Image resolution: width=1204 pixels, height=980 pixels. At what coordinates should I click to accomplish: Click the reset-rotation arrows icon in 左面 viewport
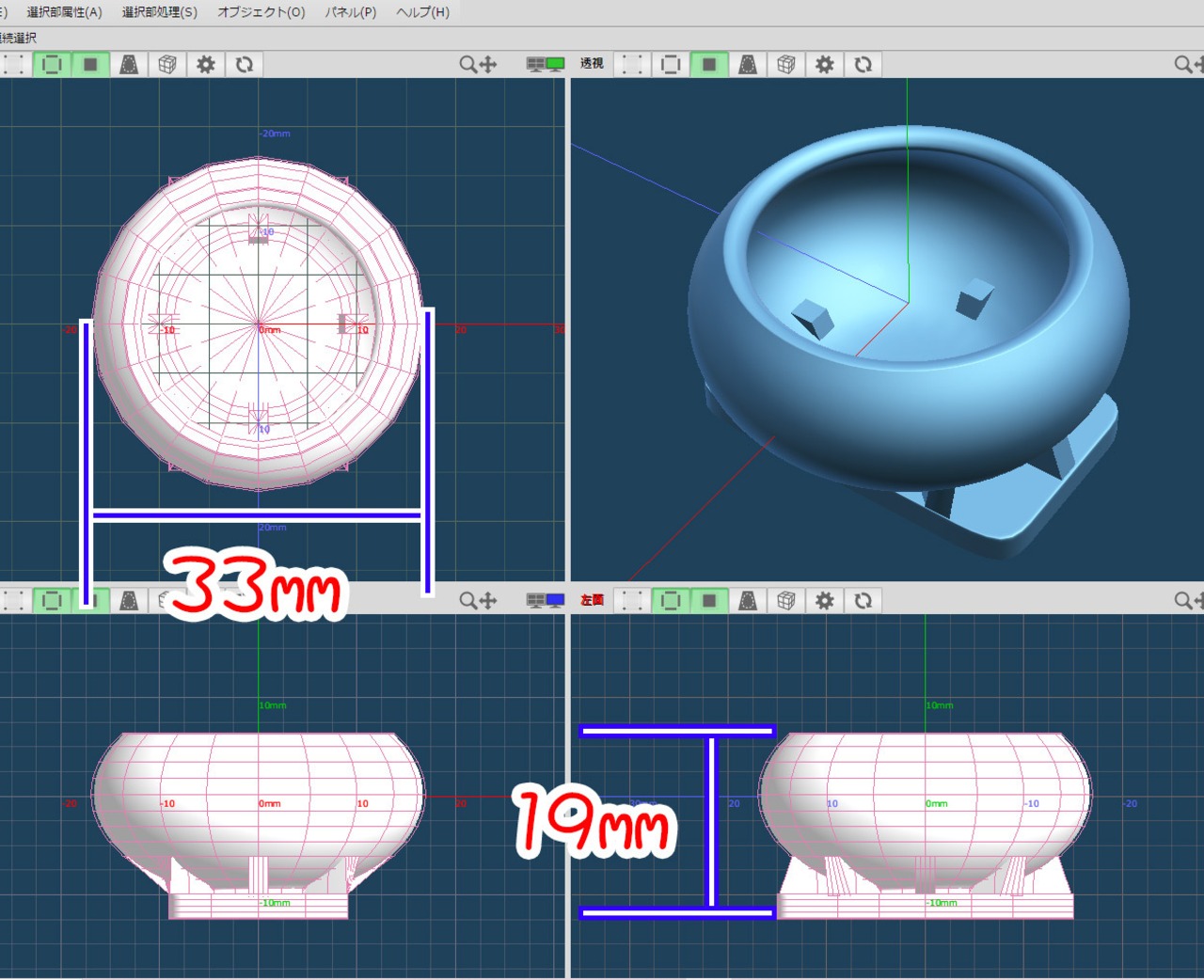(863, 600)
